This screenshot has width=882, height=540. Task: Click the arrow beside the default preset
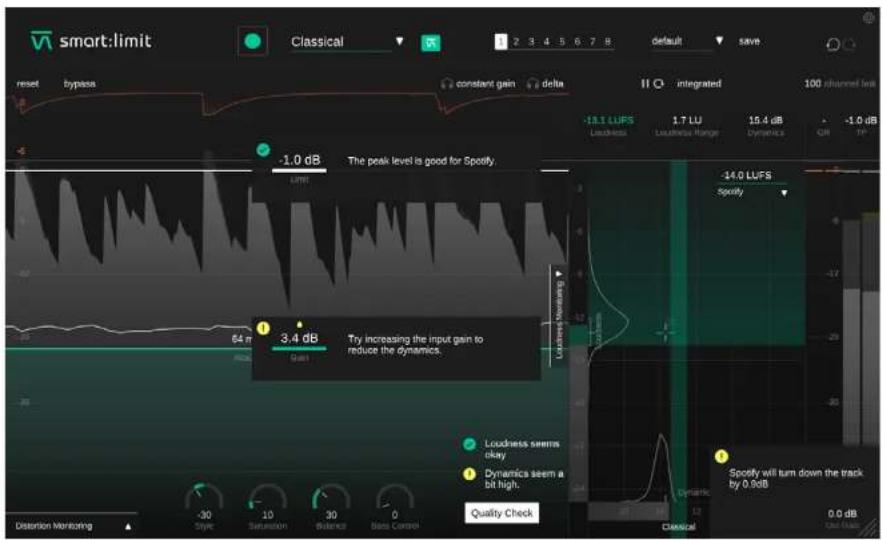click(x=719, y=40)
